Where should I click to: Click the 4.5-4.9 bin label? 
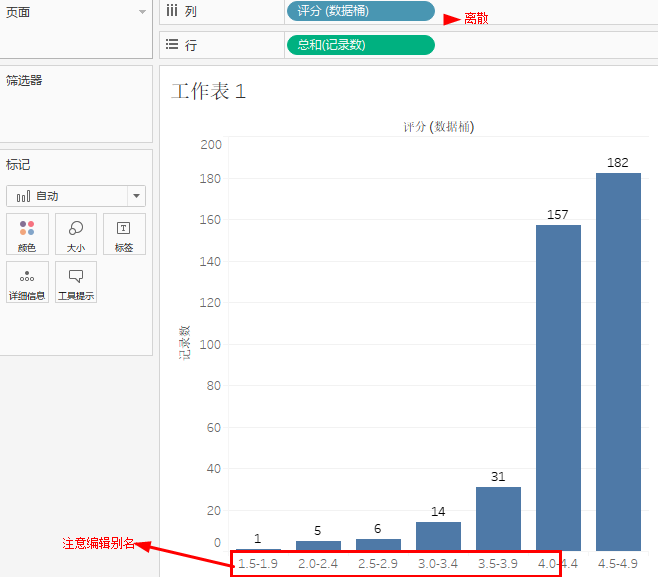pyautogui.click(x=618, y=564)
